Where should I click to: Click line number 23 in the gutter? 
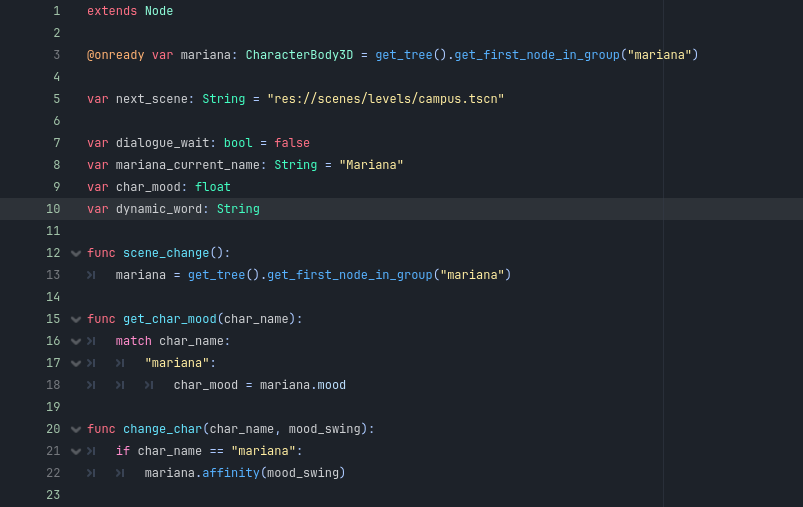point(53,495)
